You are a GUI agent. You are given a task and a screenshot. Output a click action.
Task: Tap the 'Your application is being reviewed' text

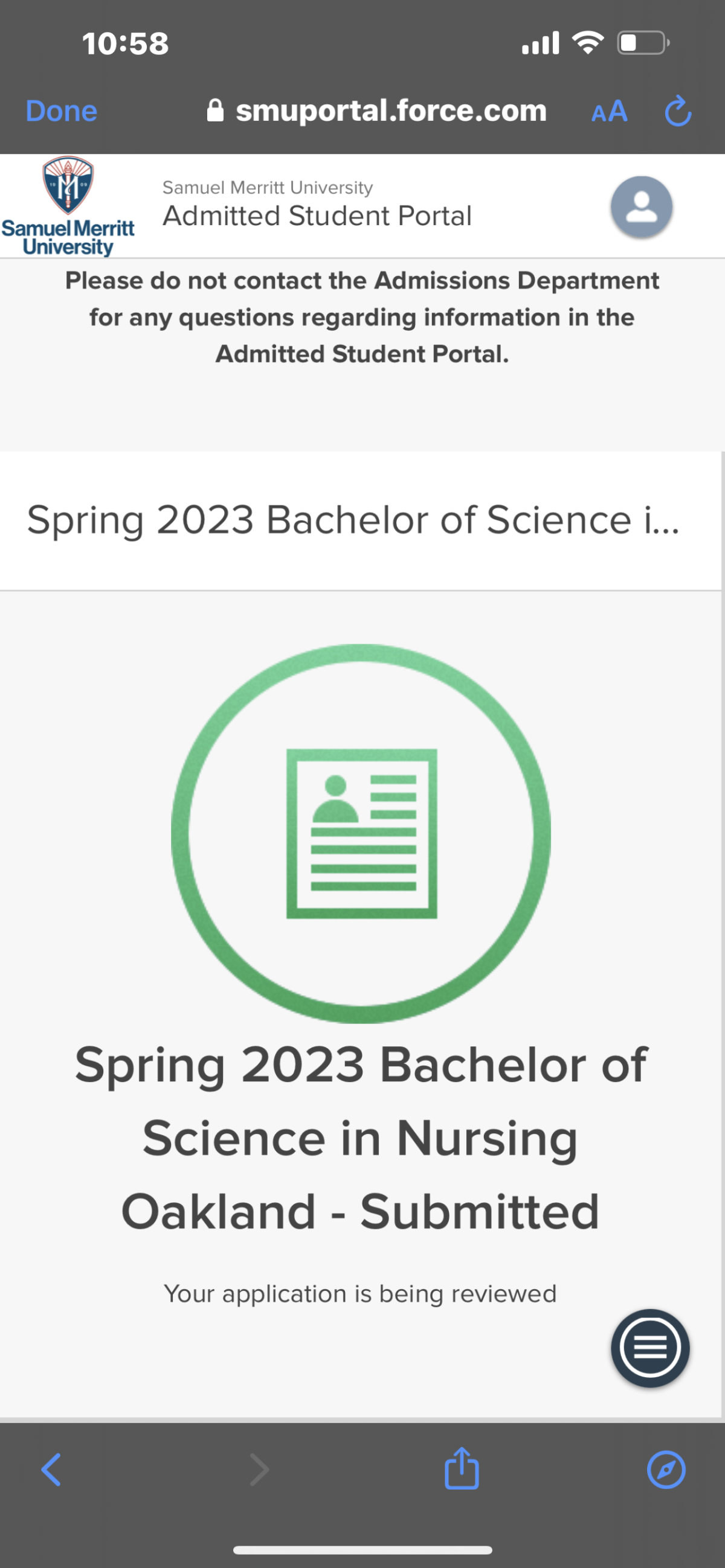tap(360, 1294)
